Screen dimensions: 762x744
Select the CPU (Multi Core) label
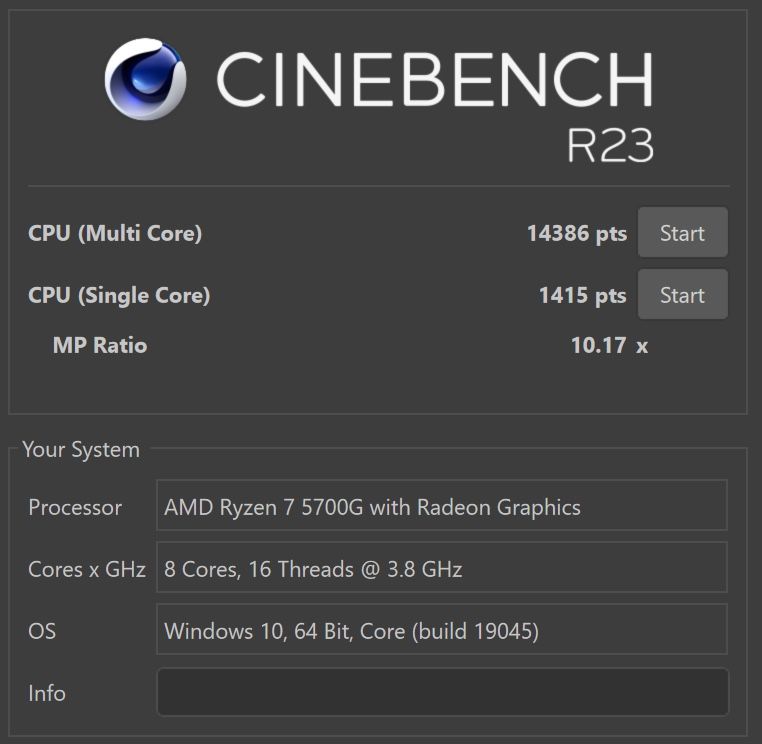pyautogui.click(x=115, y=233)
